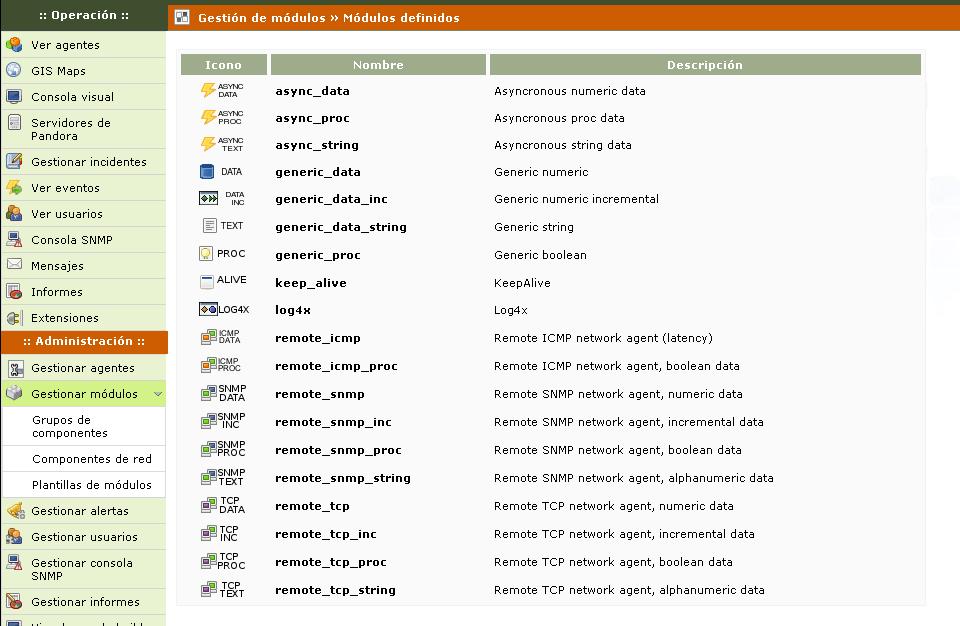This screenshot has width=960, height=626.
Task: Click the Descripción column header
Action: click(x=704, y=65)
